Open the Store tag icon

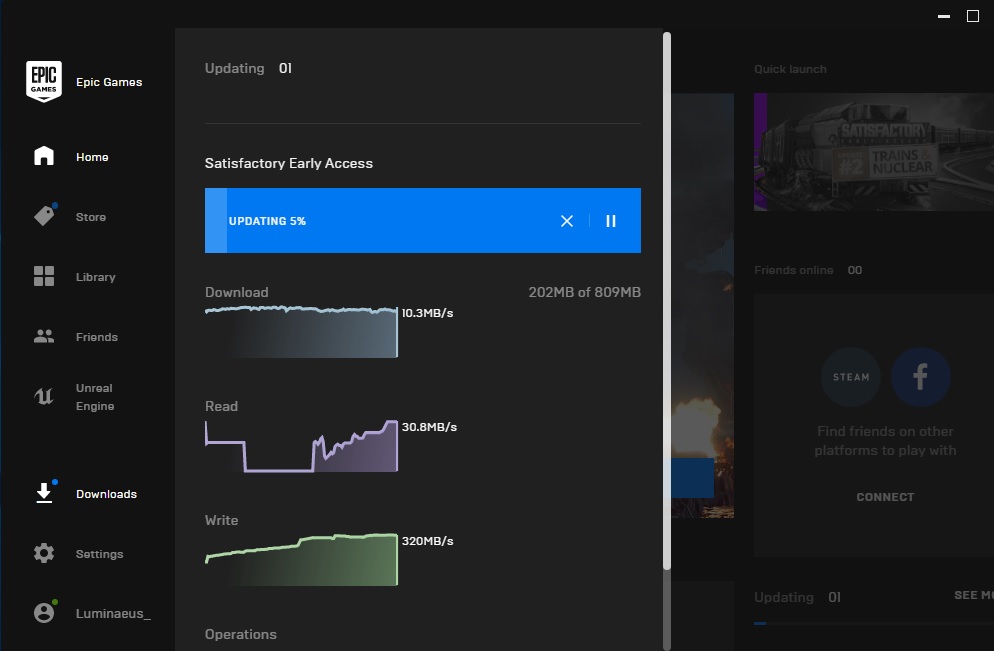[x=44, y=216]
